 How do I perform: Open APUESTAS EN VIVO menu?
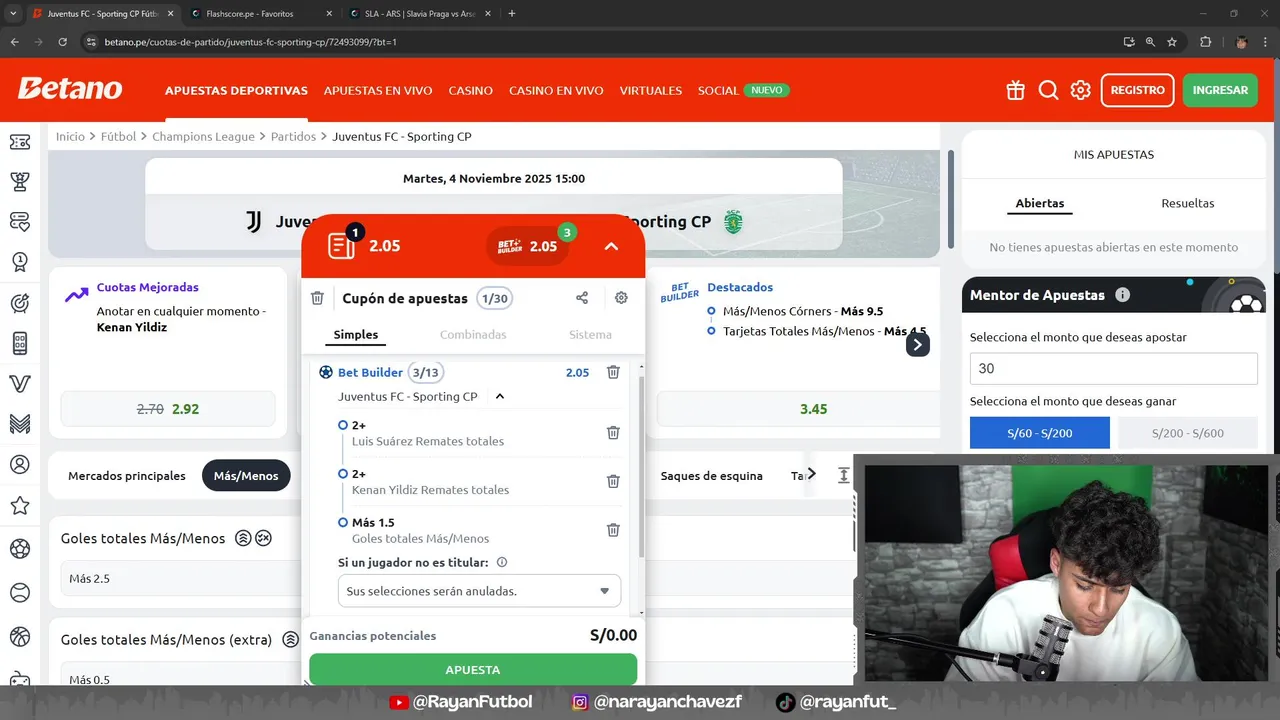[x=378, y=90]
